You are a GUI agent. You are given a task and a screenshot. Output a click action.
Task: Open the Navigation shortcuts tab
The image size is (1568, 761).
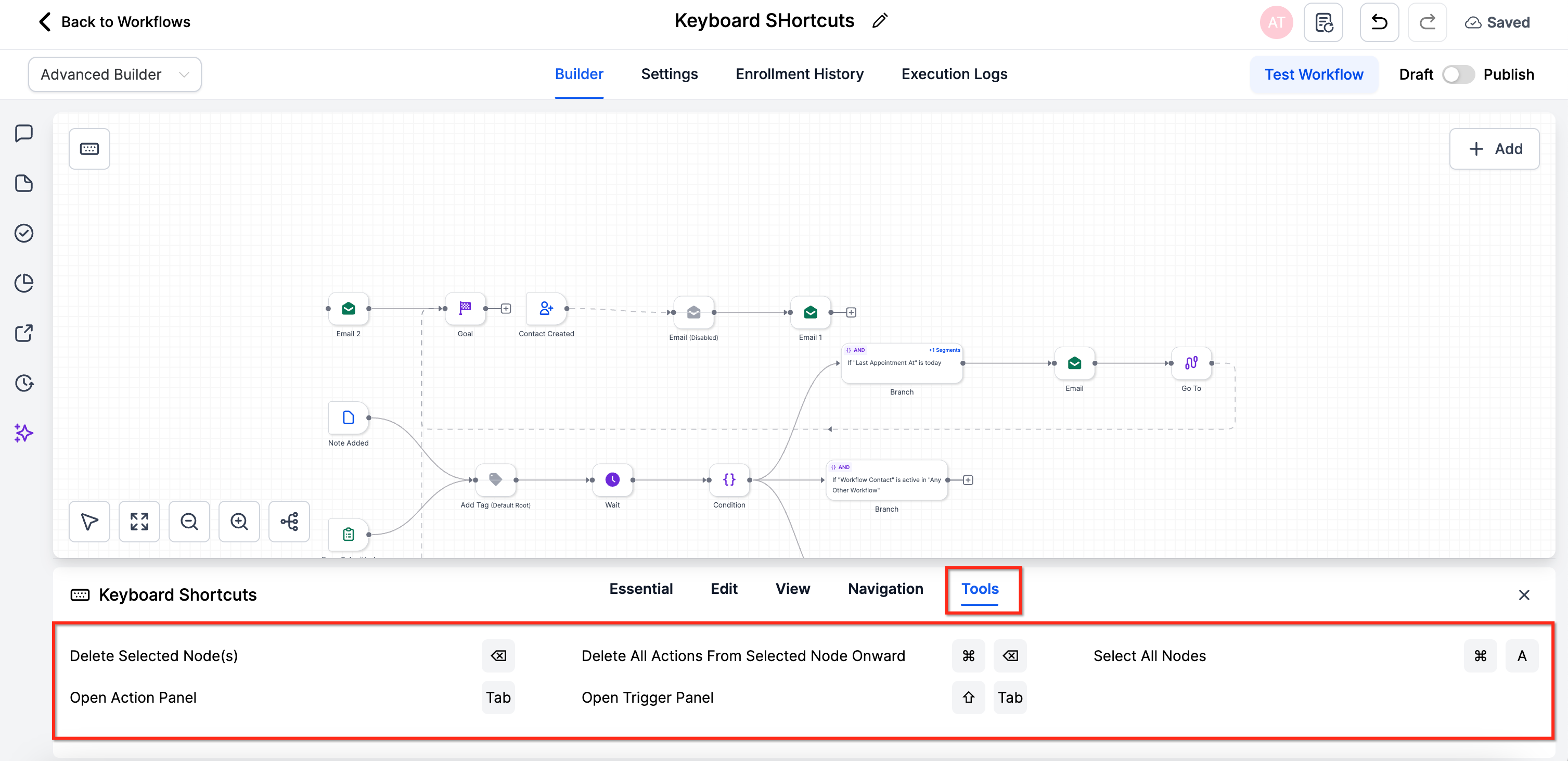click(x=885, y=588)
